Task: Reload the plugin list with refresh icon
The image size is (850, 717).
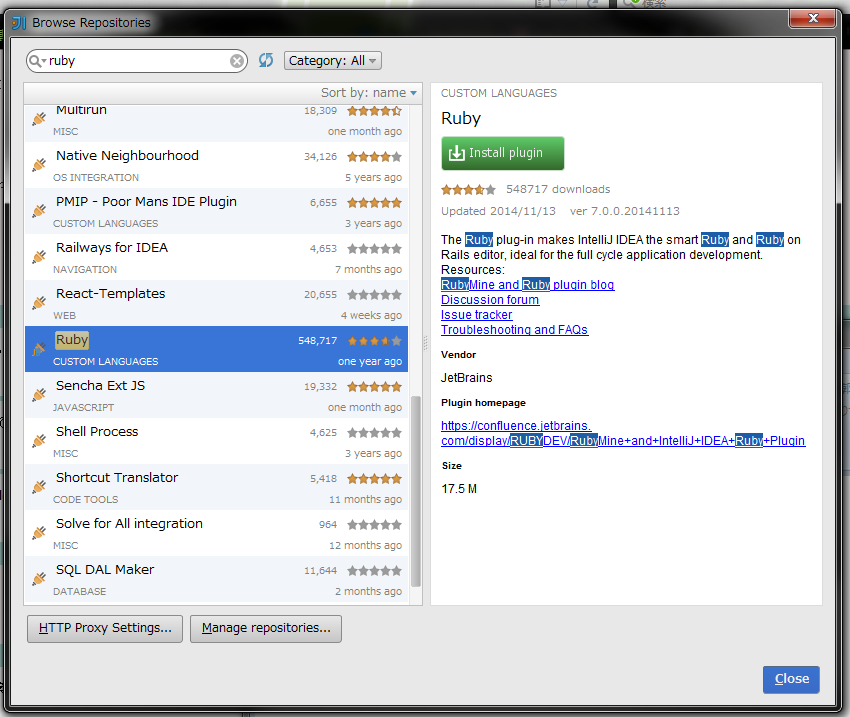Action: click(266, 60)
